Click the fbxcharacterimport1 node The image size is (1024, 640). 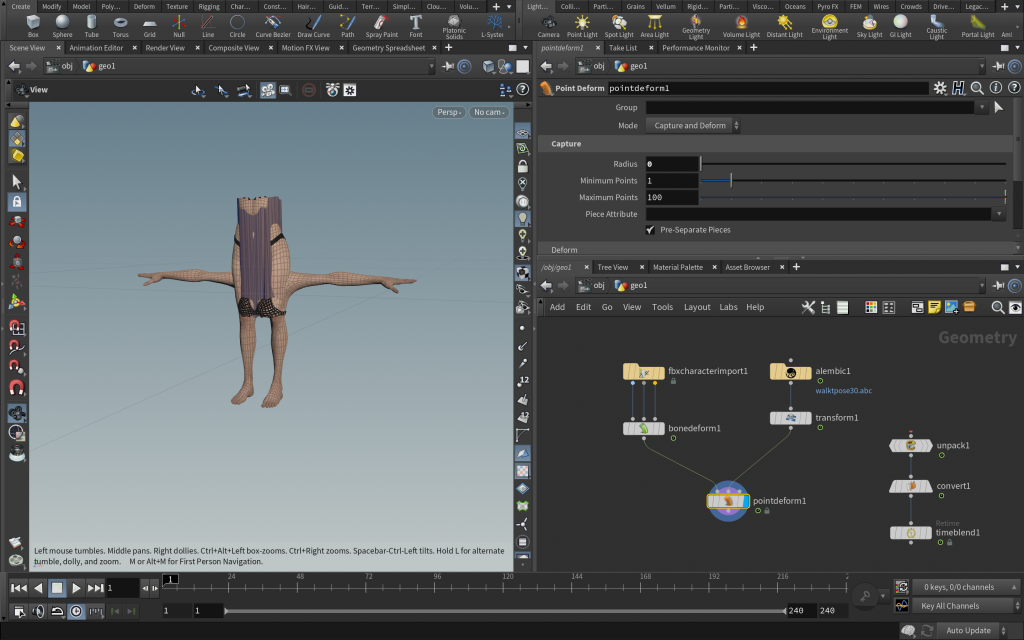[x=643, y=372]
